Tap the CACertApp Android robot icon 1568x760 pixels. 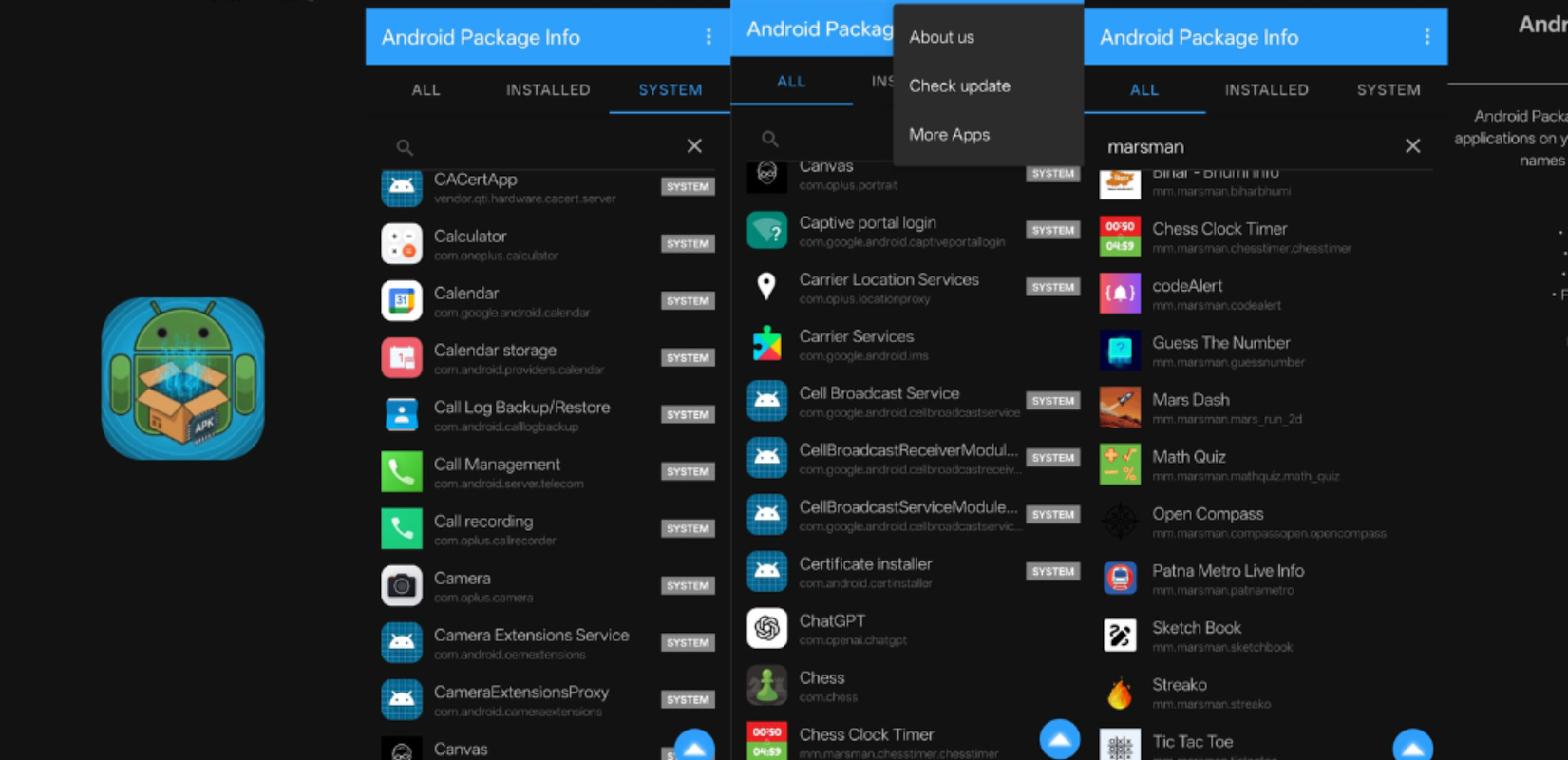click(x=402, y=187)
